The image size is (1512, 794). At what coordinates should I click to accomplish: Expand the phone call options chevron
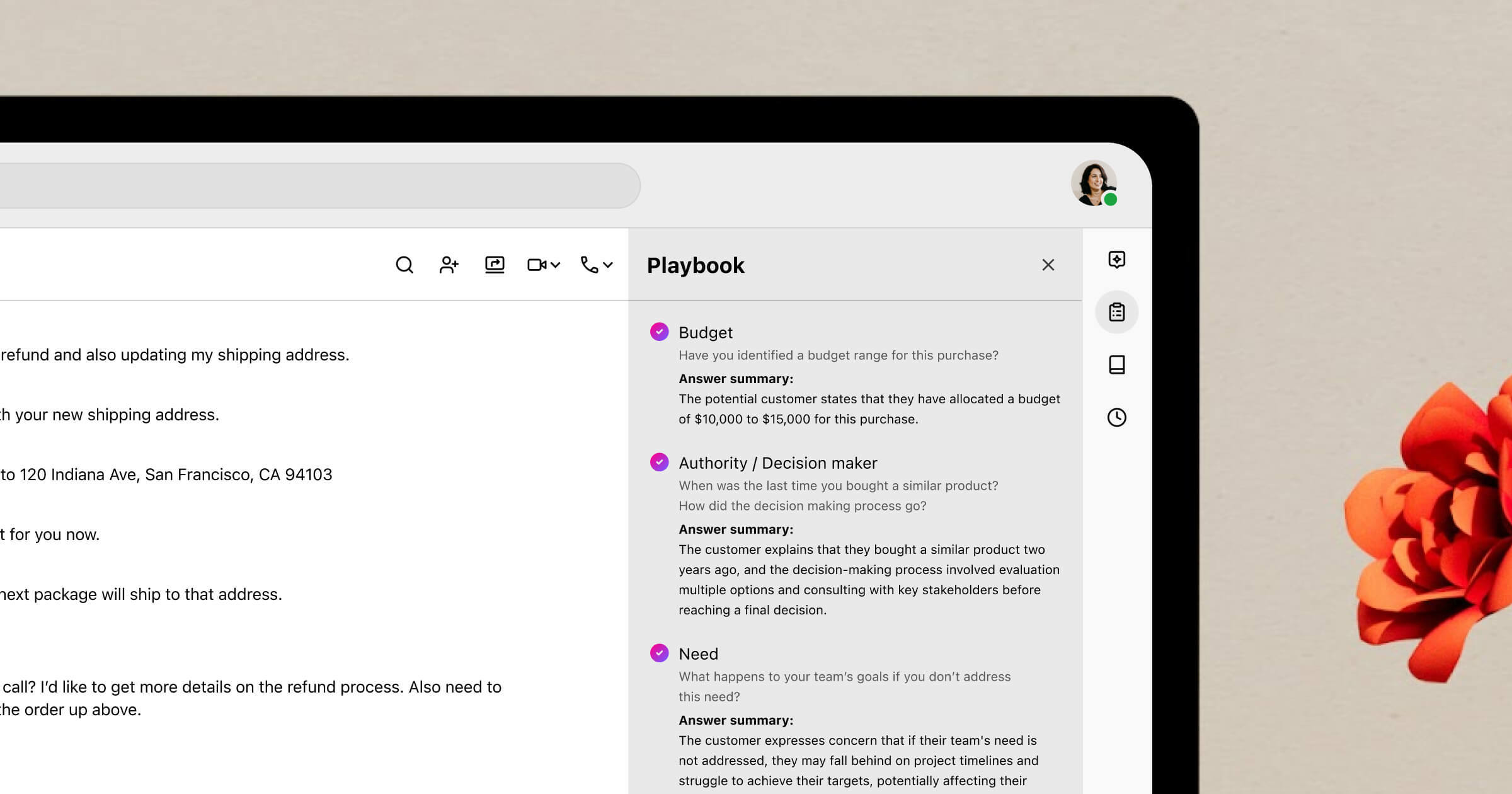click(606, 265)
